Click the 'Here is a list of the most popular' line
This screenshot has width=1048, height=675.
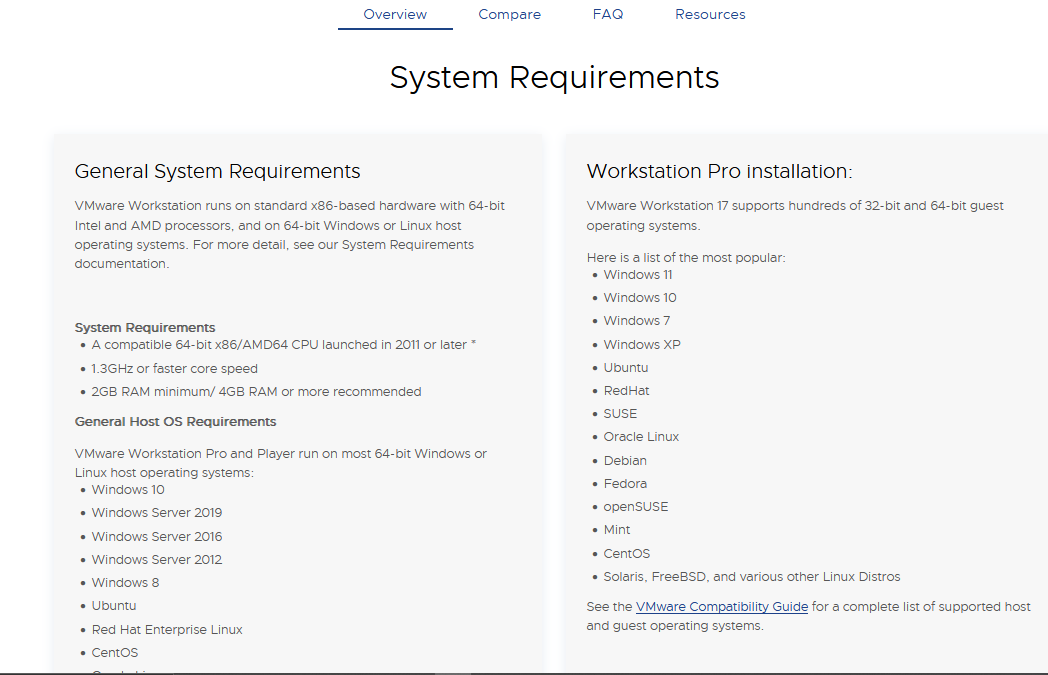(x=686, y=257)
